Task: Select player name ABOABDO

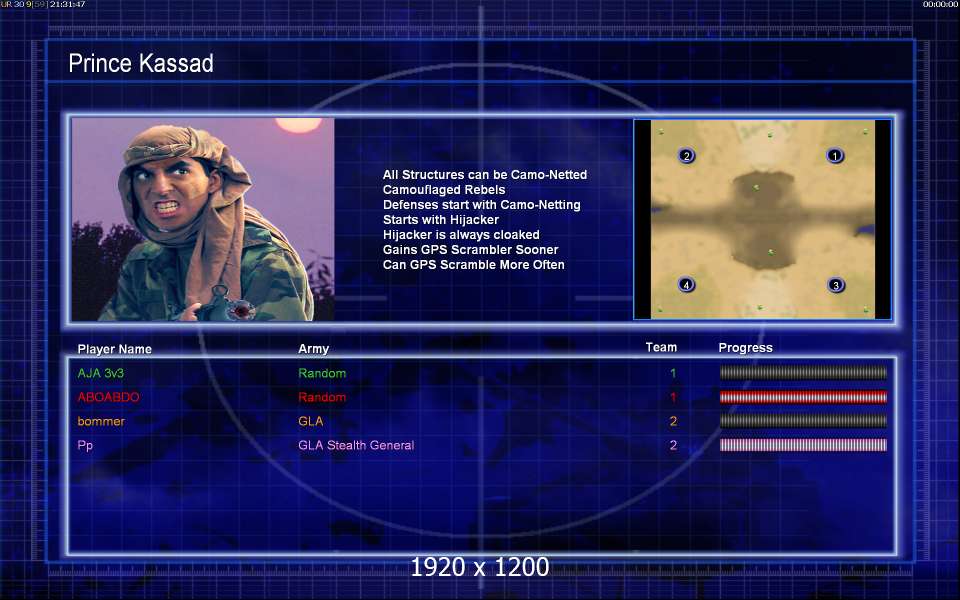Action: [108, 397]
